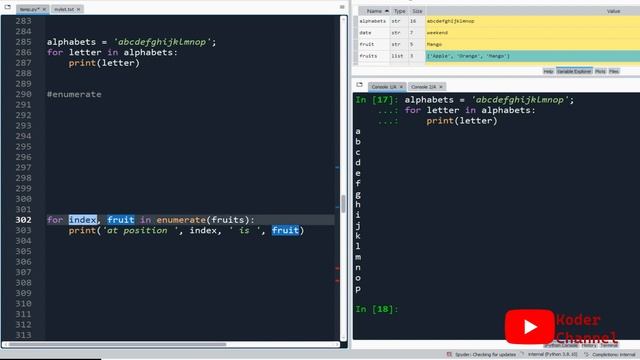Click the console output letter 'a'

pyautogui.click(x=358, y=131)
